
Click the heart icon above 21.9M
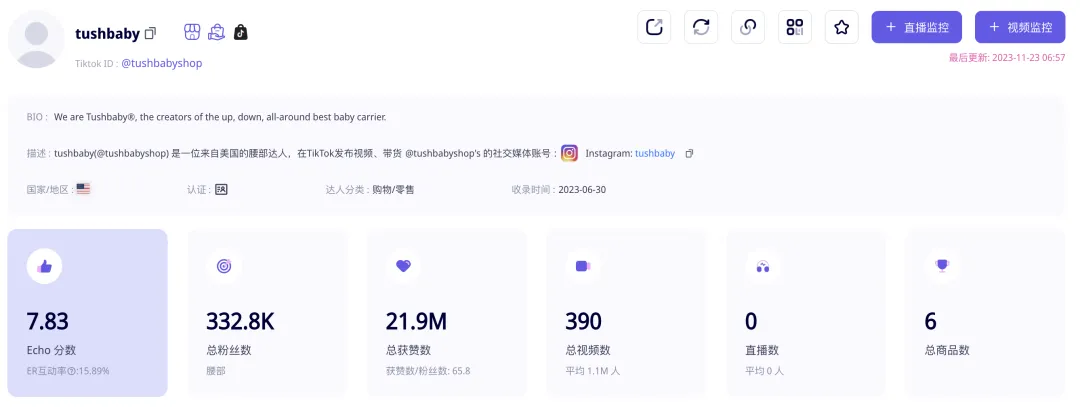[404, 266]
